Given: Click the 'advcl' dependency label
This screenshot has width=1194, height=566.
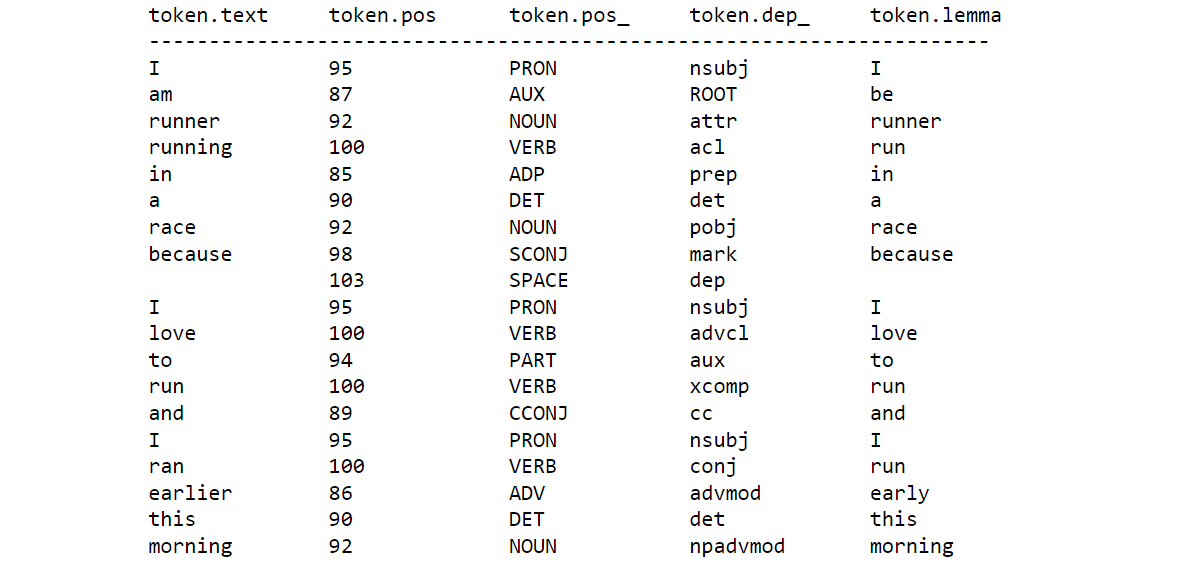Looking at the screenshot, I should click(720, 334).
